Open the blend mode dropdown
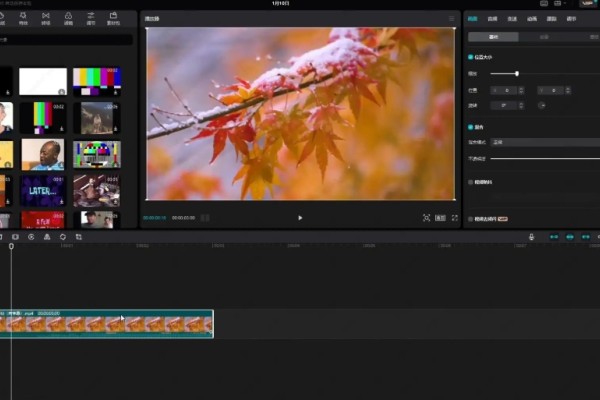This screenshot has height=400, width=600. [545, 142]
